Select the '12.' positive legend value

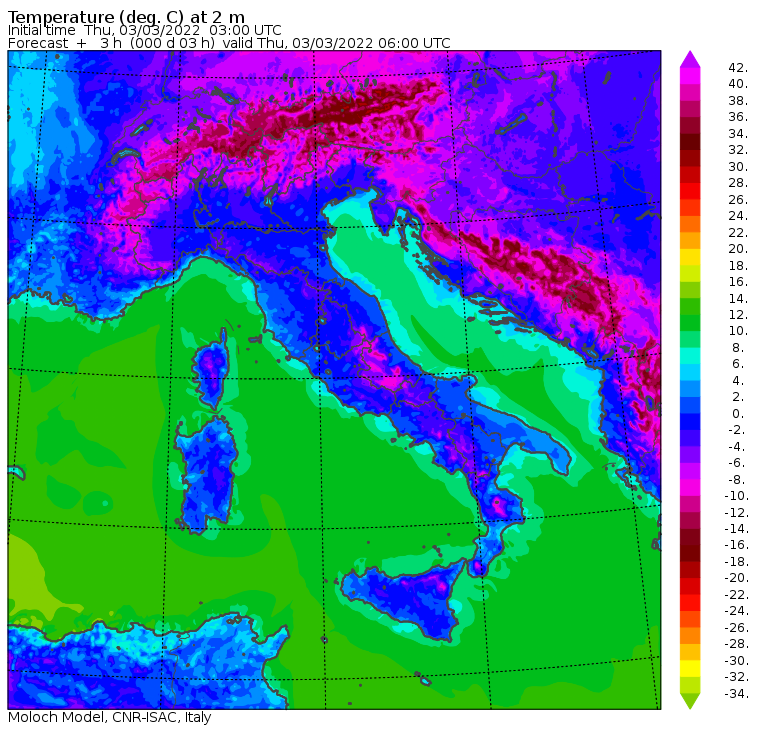click(738, 315)
